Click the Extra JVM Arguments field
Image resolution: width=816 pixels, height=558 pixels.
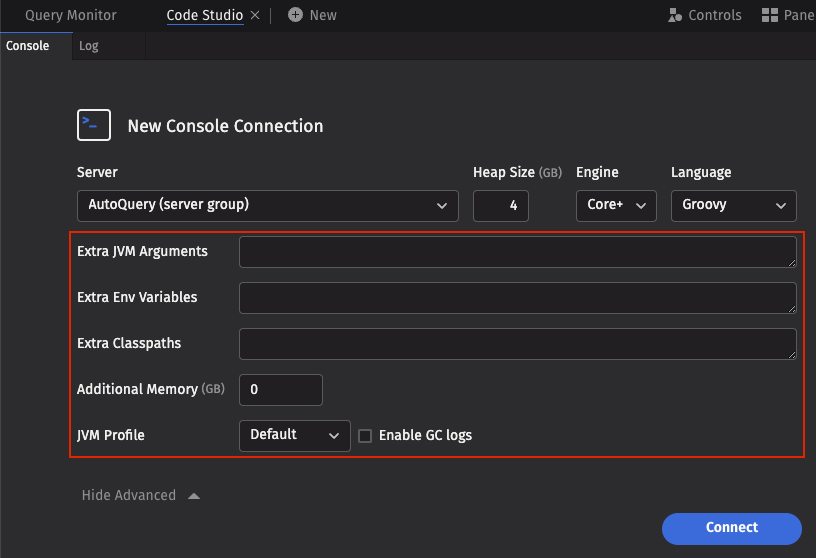(517, 252)
